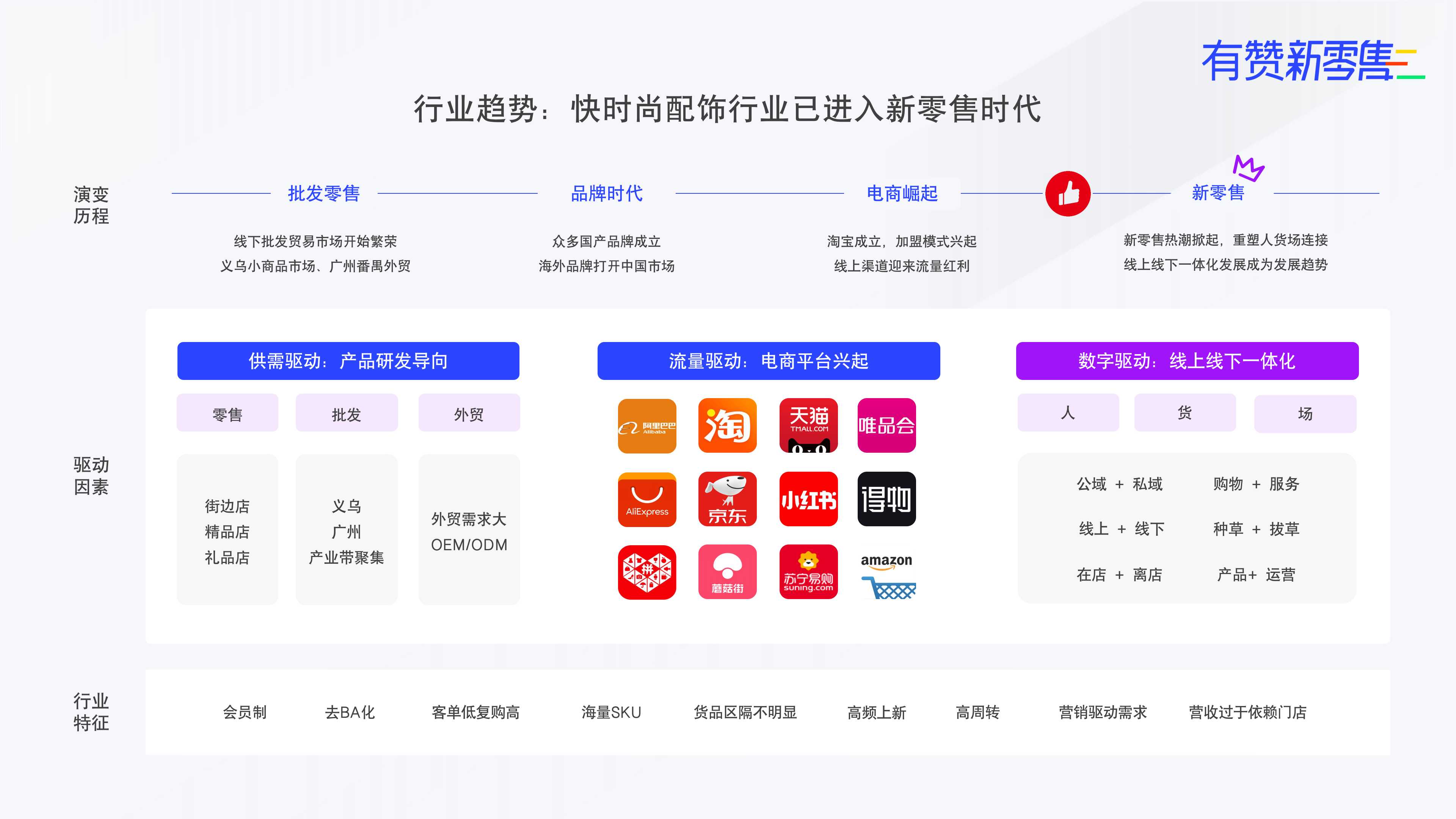Click the text 购物 + 服务
1456x819 pixels.
pyautogui.click(x=1256, y=484)
